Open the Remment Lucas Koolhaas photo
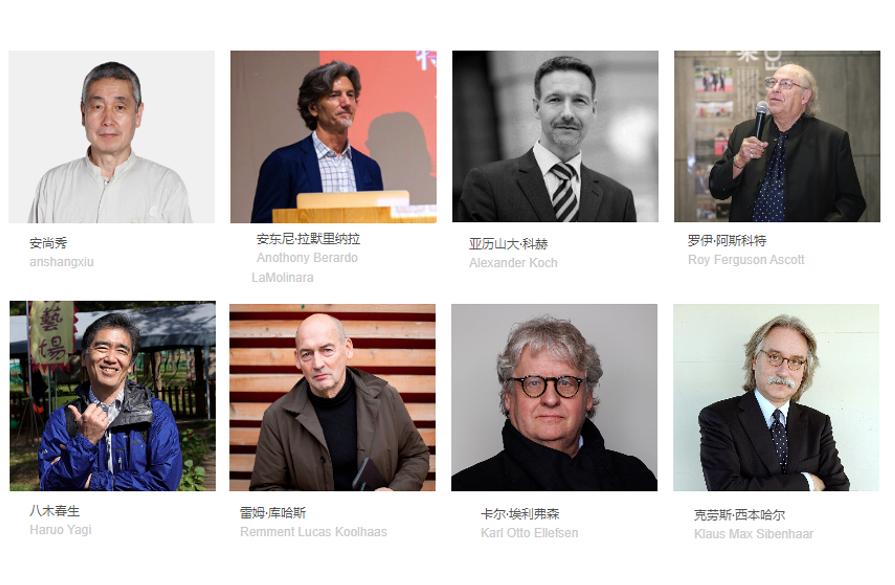895x585 pixels. (332, 397)
